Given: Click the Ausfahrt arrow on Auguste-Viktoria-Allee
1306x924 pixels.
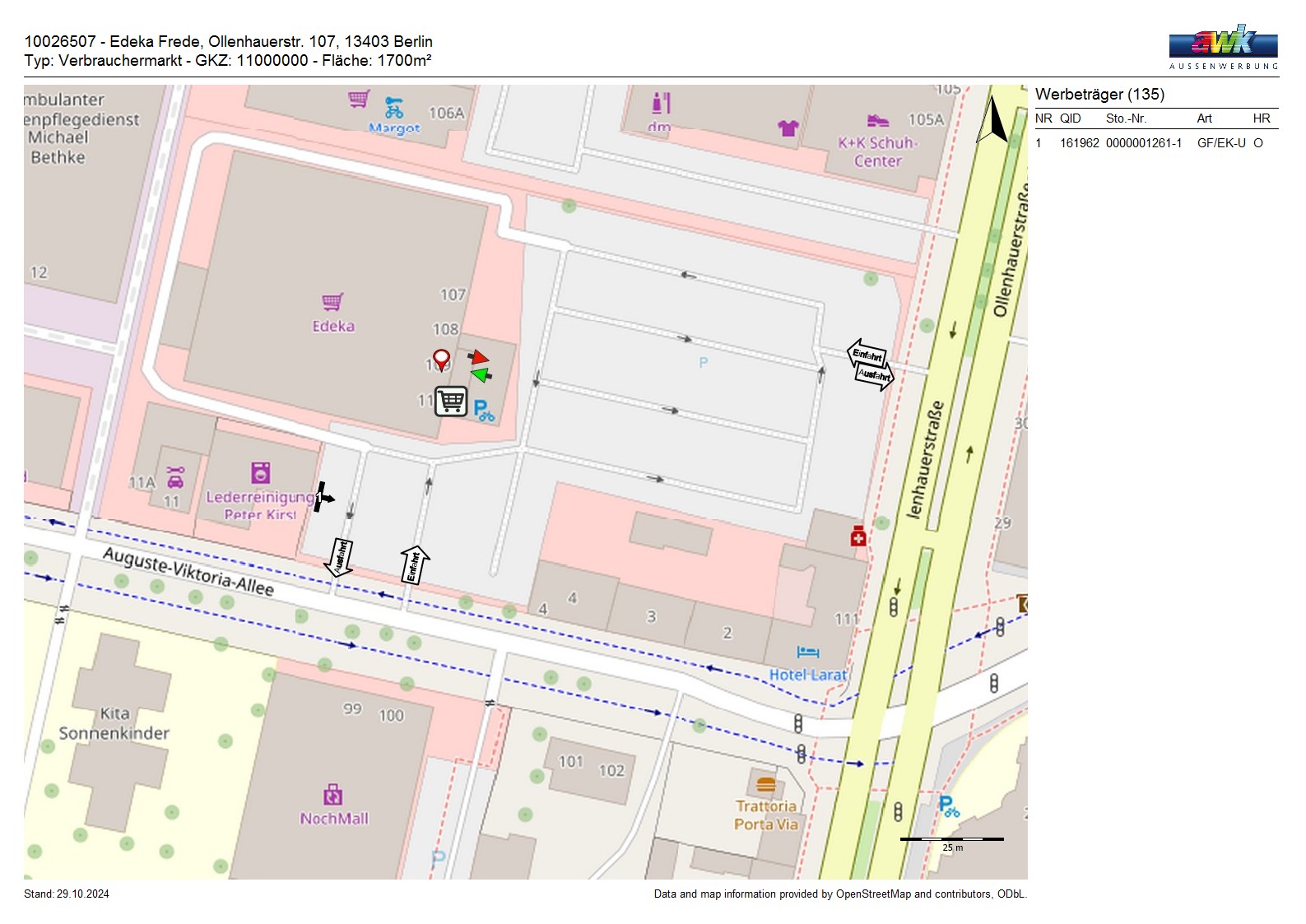Looking at the screenshot, I should point(339,558).
